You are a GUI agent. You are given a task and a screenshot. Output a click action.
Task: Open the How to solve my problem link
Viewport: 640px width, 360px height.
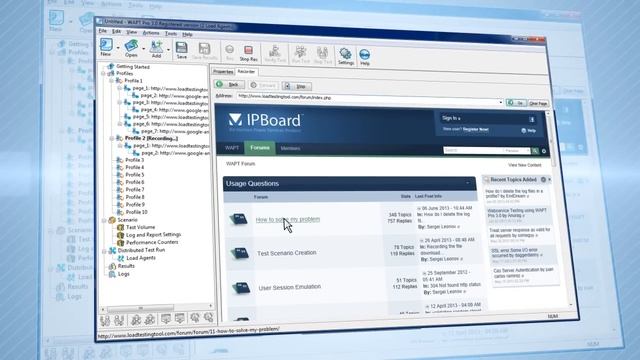pos(288,219)
